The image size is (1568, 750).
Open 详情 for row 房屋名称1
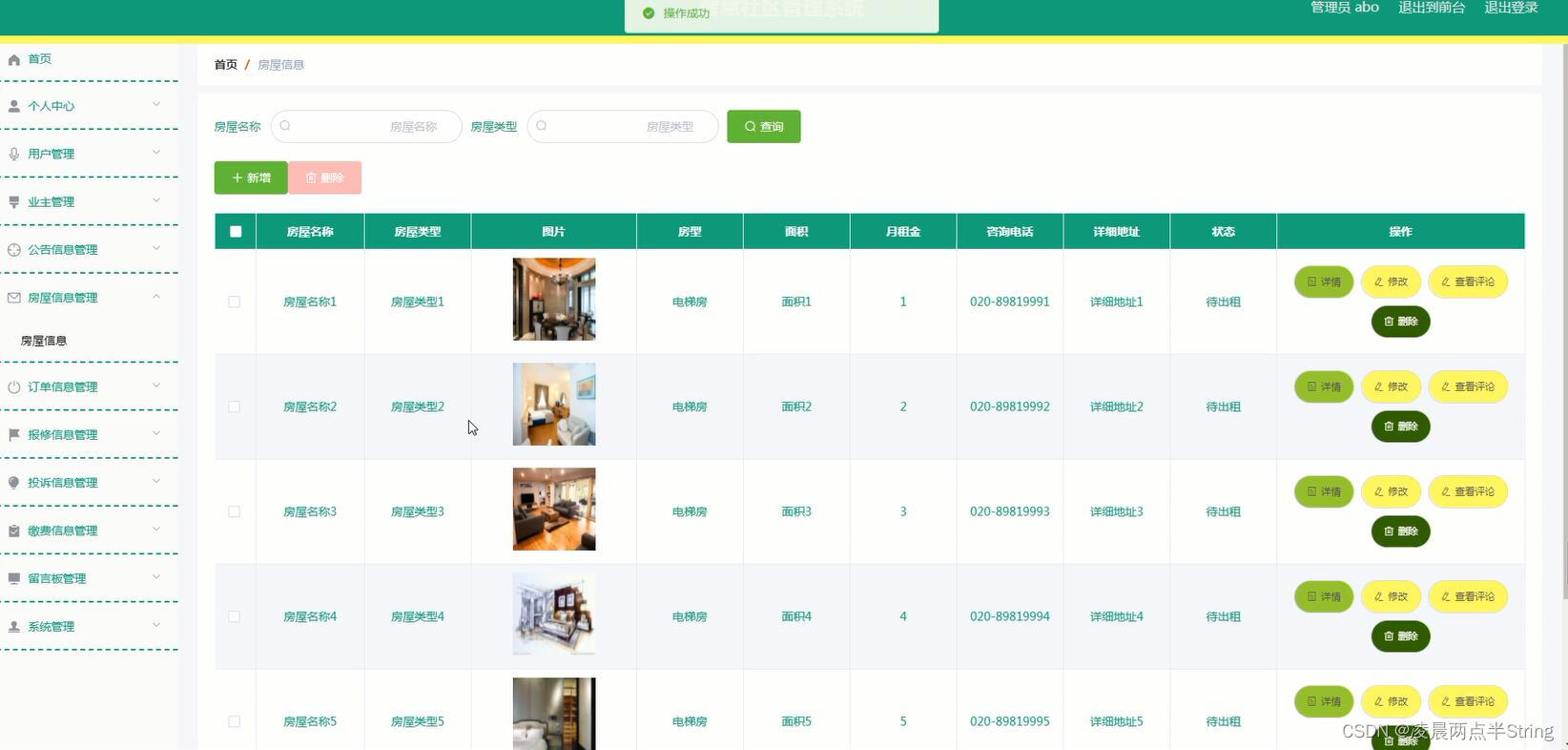click(1324, 281)
